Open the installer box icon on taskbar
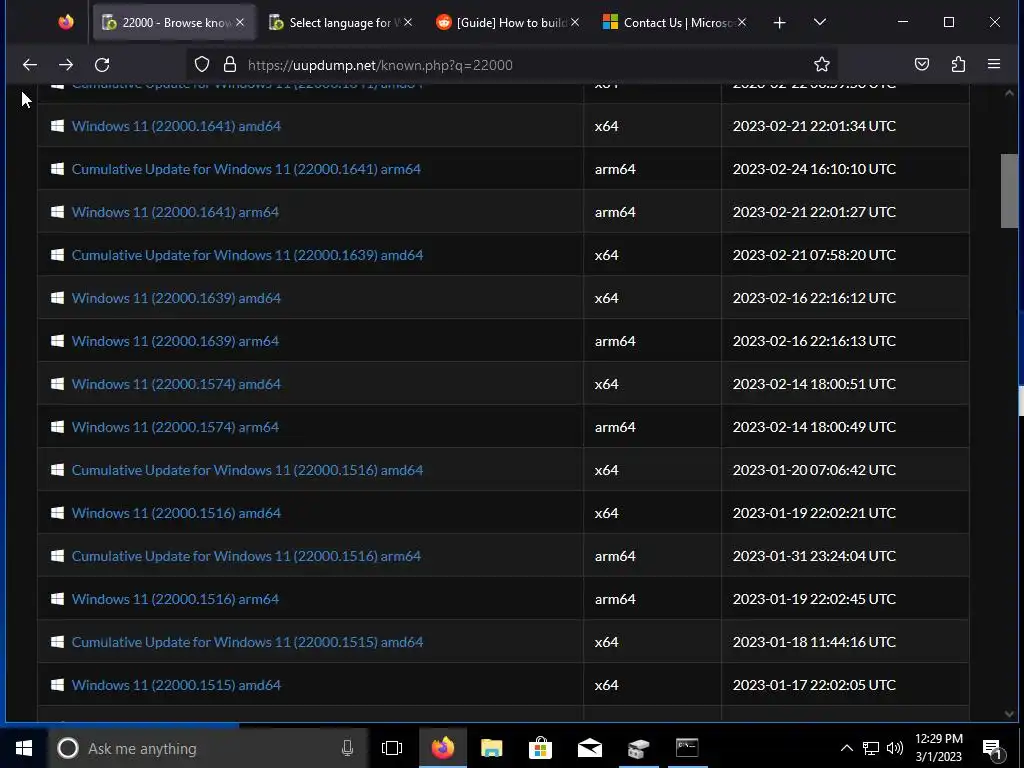This screenshot has width=1024, height=768. tap(638, 748)
